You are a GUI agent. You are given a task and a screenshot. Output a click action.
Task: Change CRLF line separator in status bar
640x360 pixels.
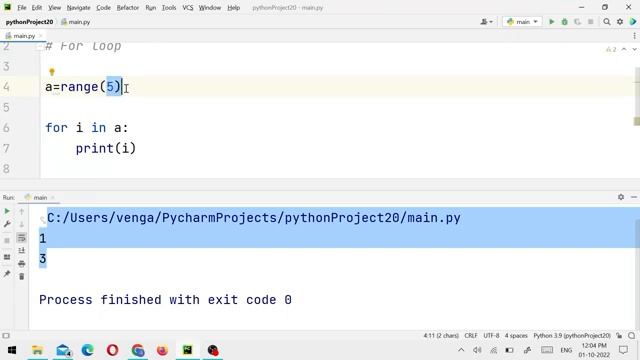(x=471, y=336)
